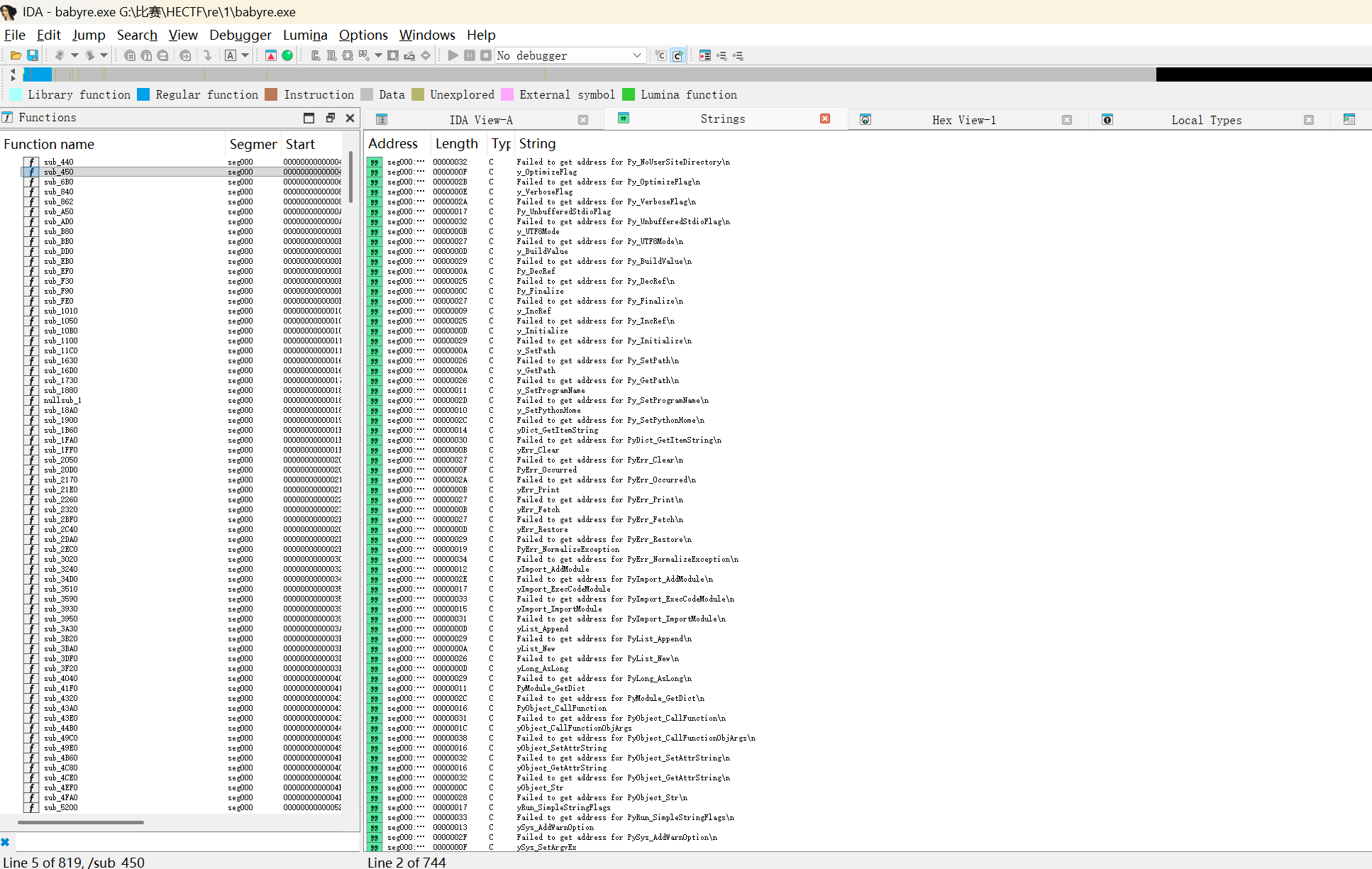Click the Address column header in Strings

(x=393, y=143)
